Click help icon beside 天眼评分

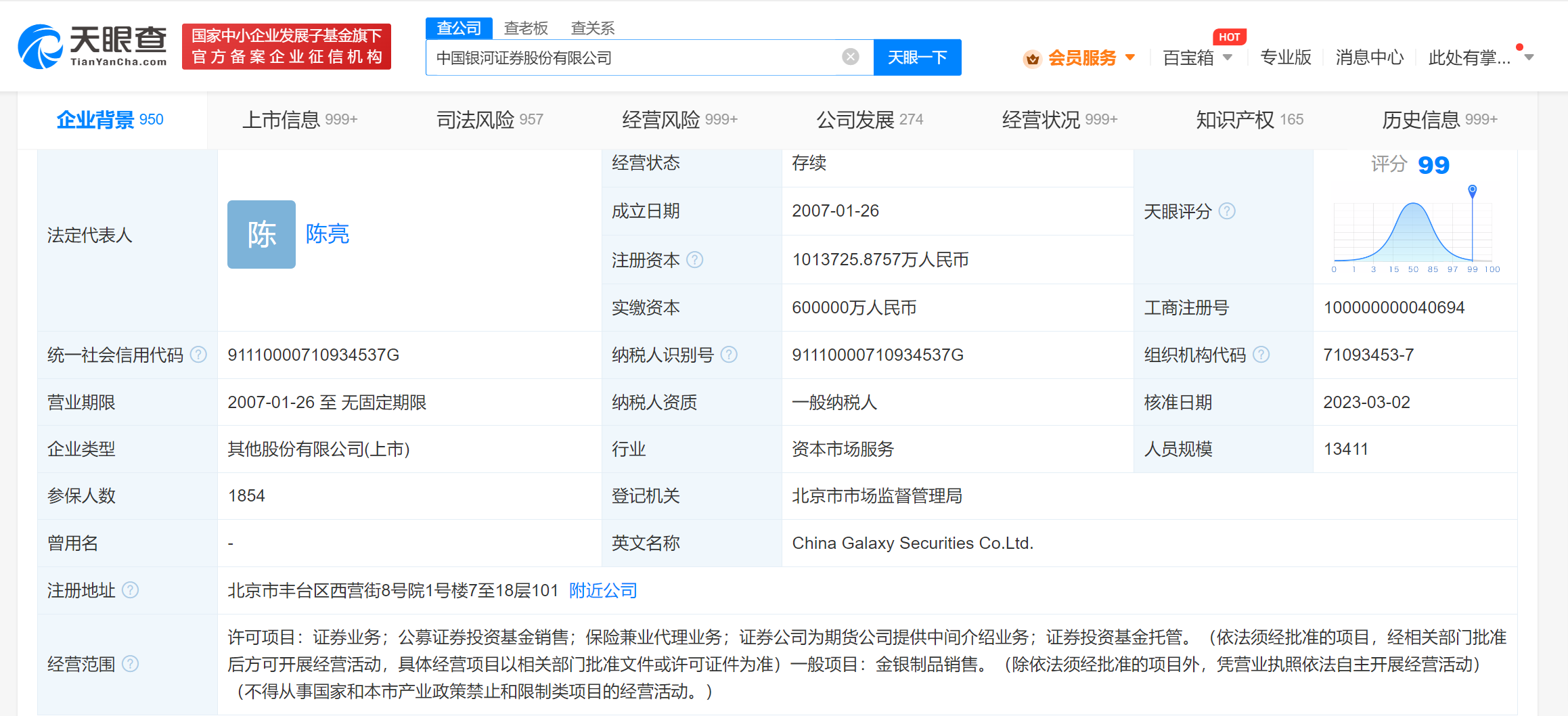pos(1227,211)
